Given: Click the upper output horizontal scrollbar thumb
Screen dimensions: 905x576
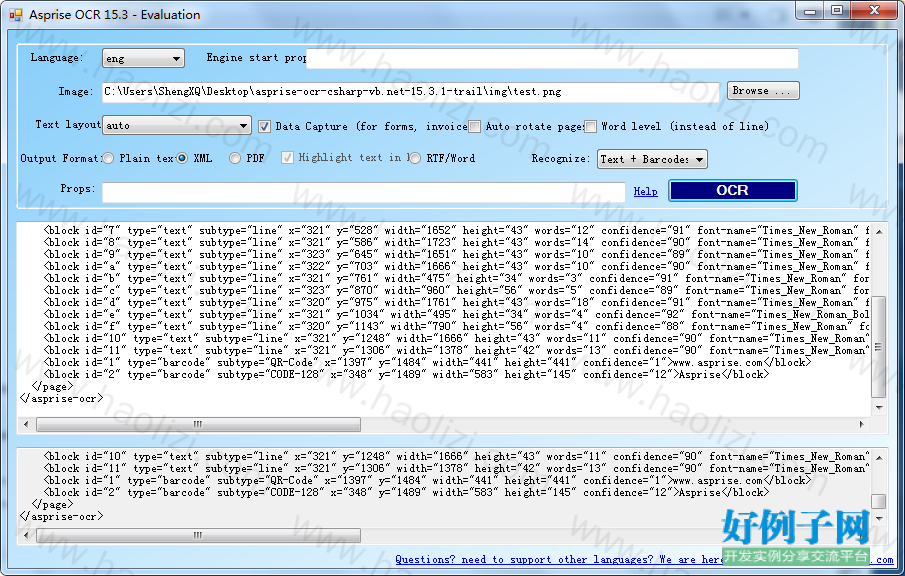Looking at the screenshot, I should [x=199, y=424].
